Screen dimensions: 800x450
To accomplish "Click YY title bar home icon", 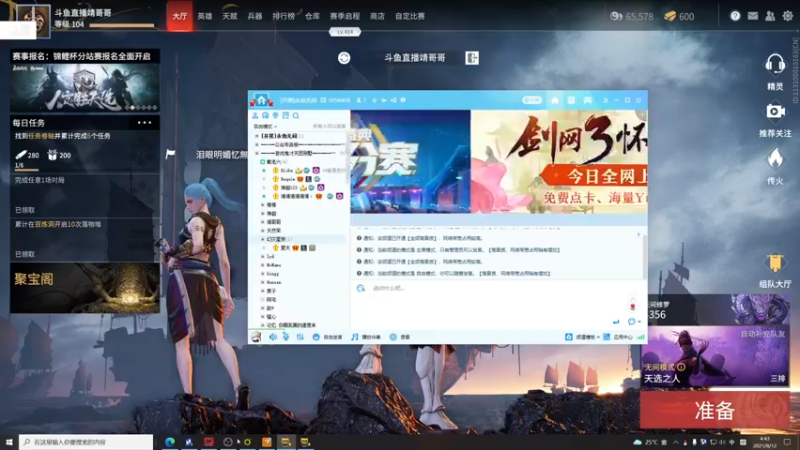I will click(555, 100).
